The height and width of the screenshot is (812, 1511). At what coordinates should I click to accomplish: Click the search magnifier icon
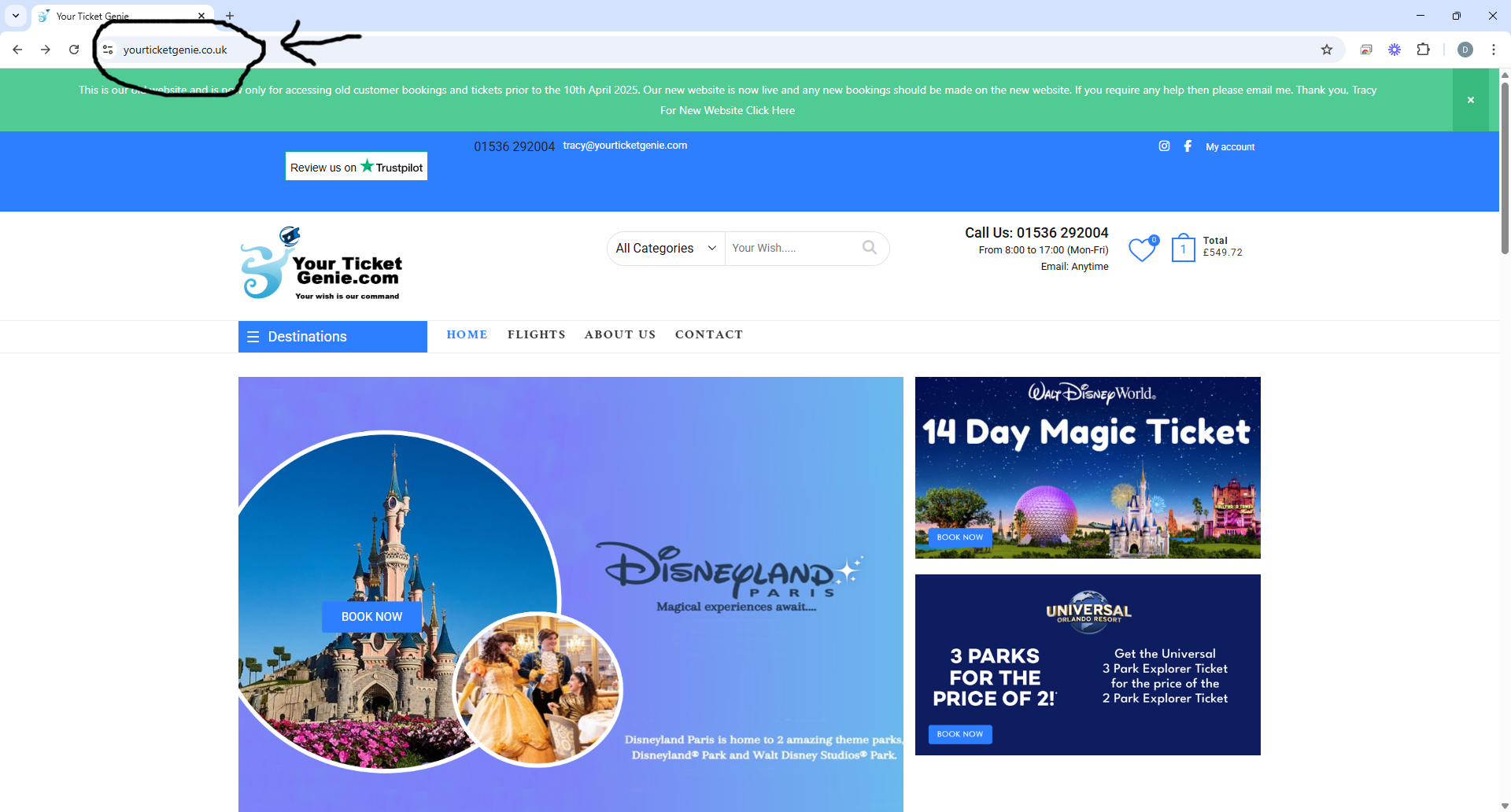[x=870, y=247]
